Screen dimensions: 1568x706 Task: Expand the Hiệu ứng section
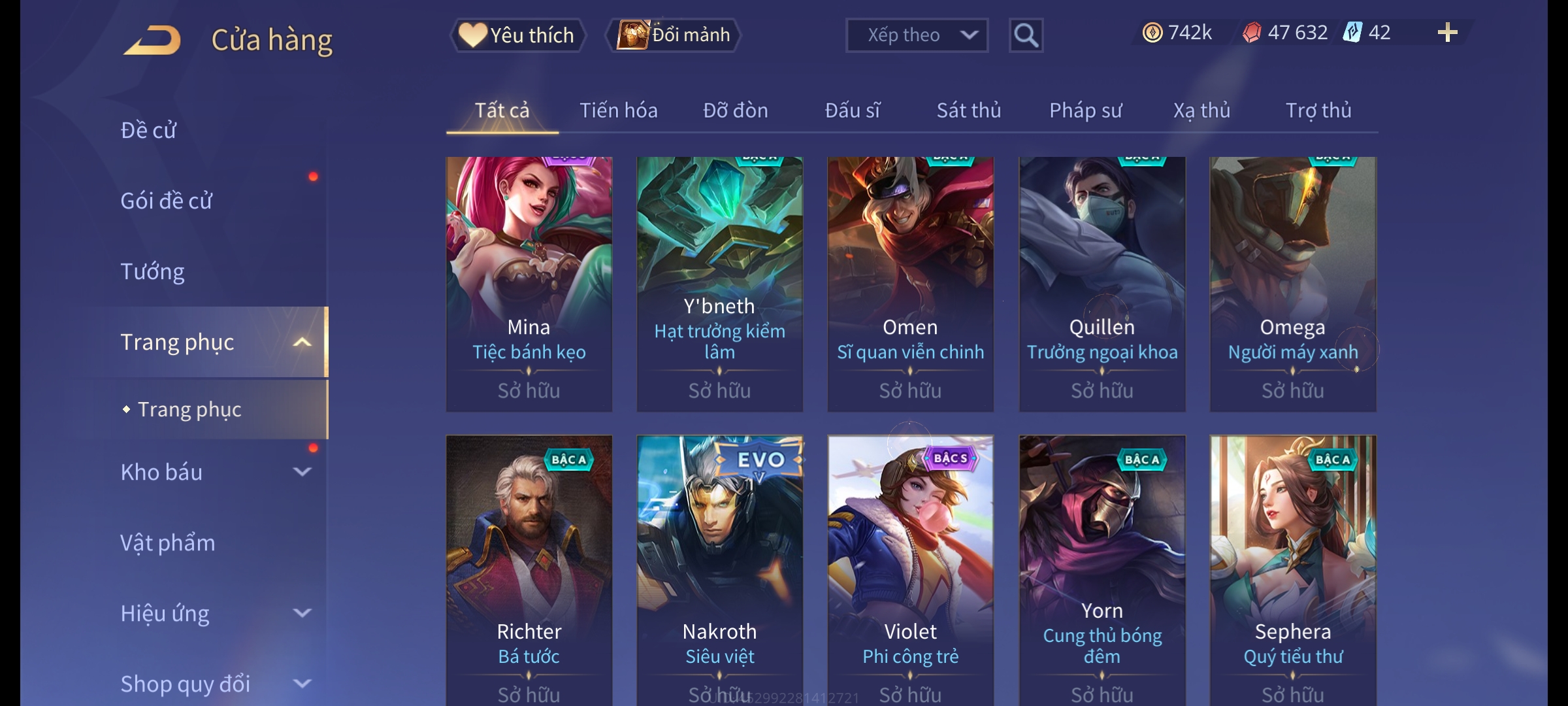click(302, 613)
